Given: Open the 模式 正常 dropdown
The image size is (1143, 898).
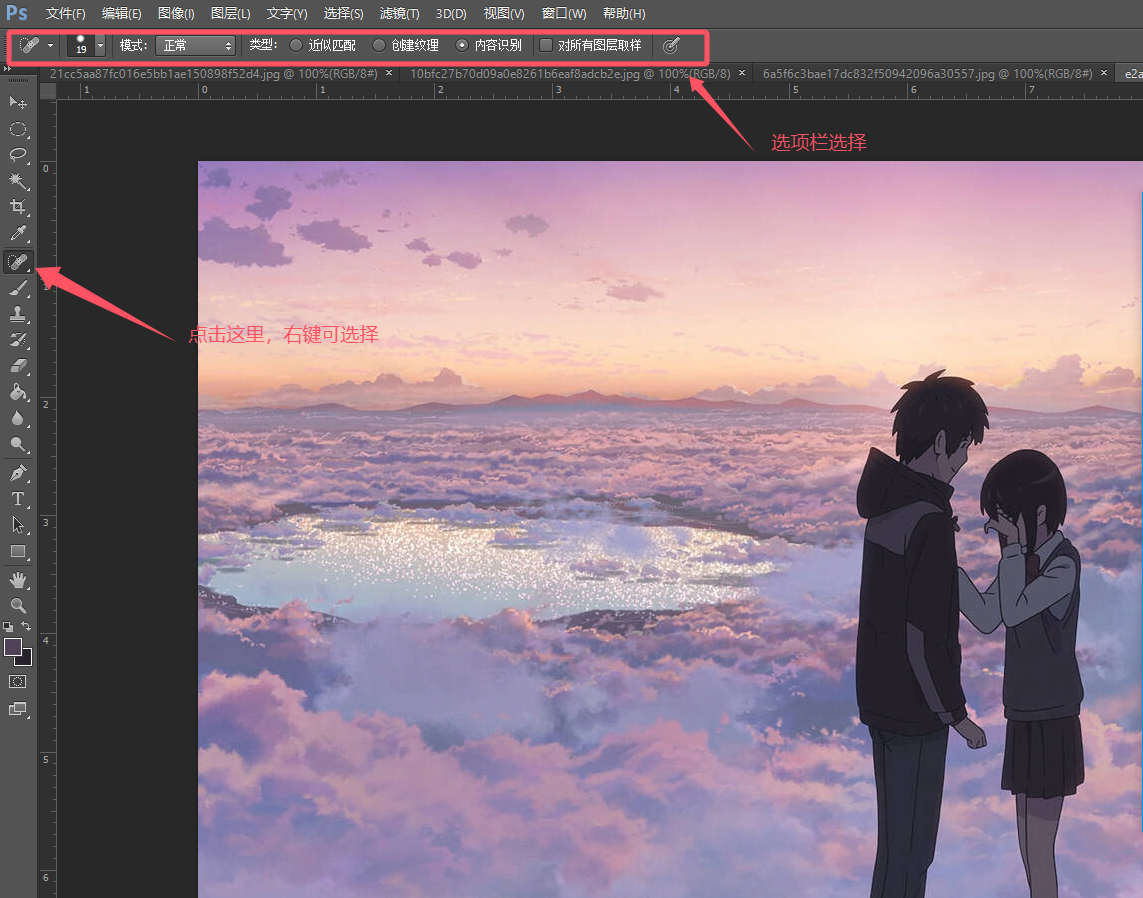Looking at the screenshot, I should [195, 45].
